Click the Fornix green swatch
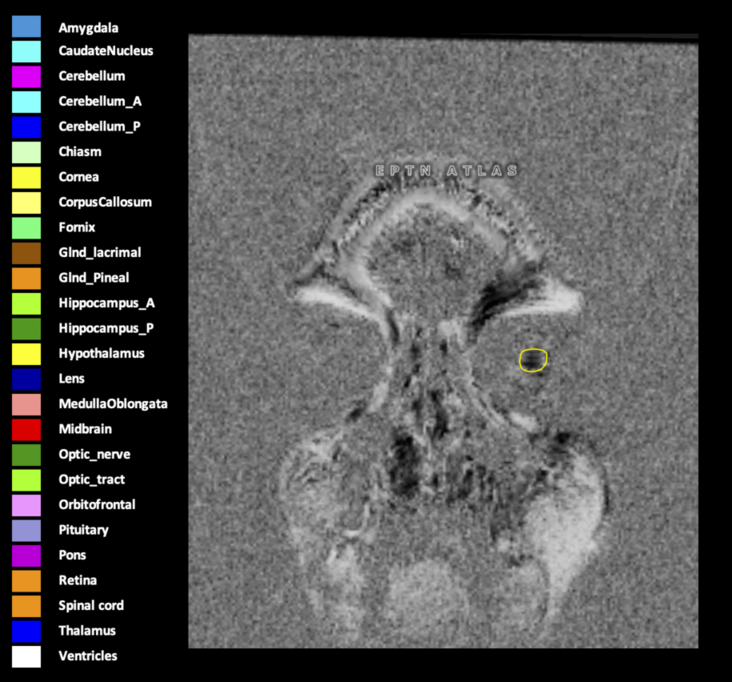Viewport: 732px width, 682px height. pyautogui.click(x=26, y=228)
